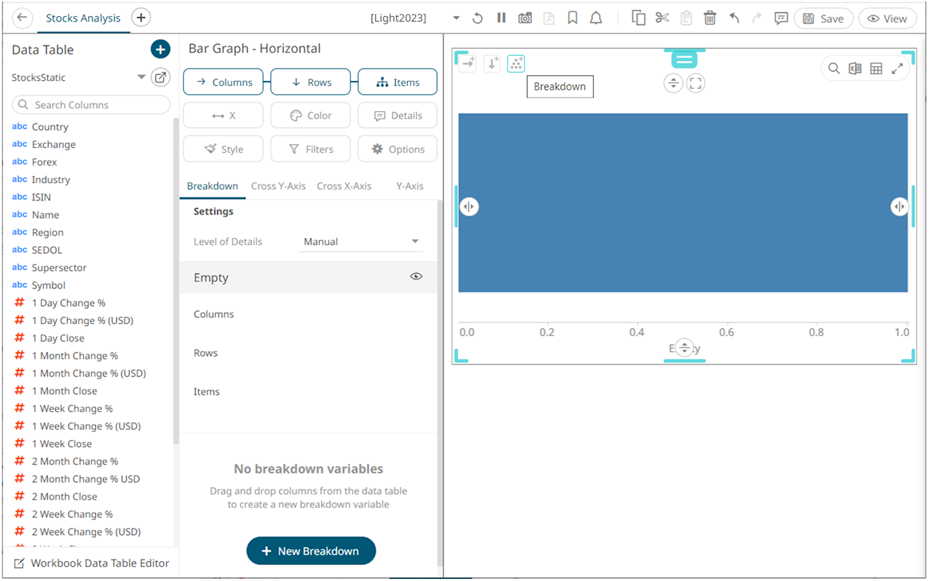
Task: Pause data updates with the pause icon
Action: coord(501,18)
